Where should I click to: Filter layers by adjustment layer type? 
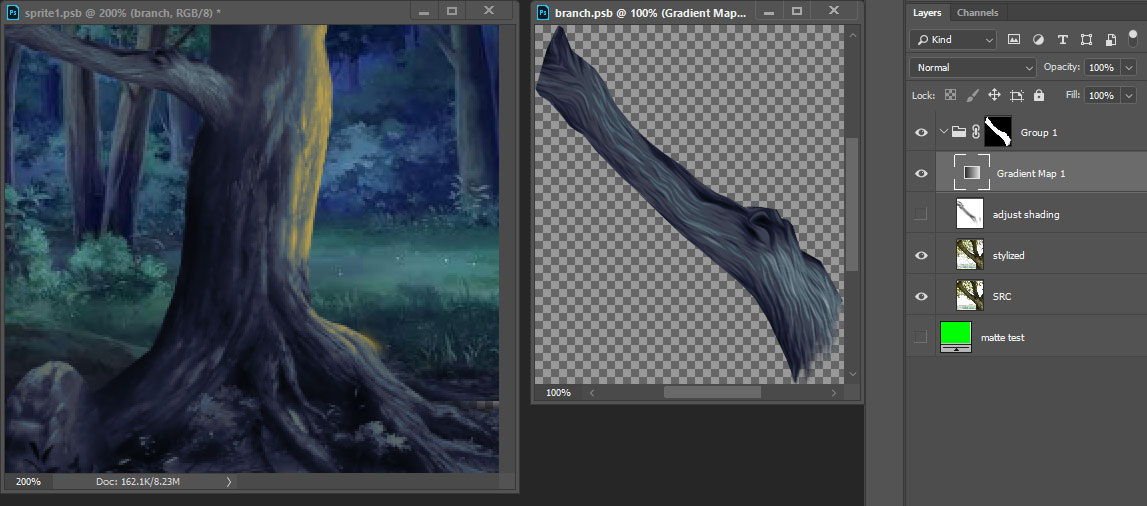tap(1038, 40)
